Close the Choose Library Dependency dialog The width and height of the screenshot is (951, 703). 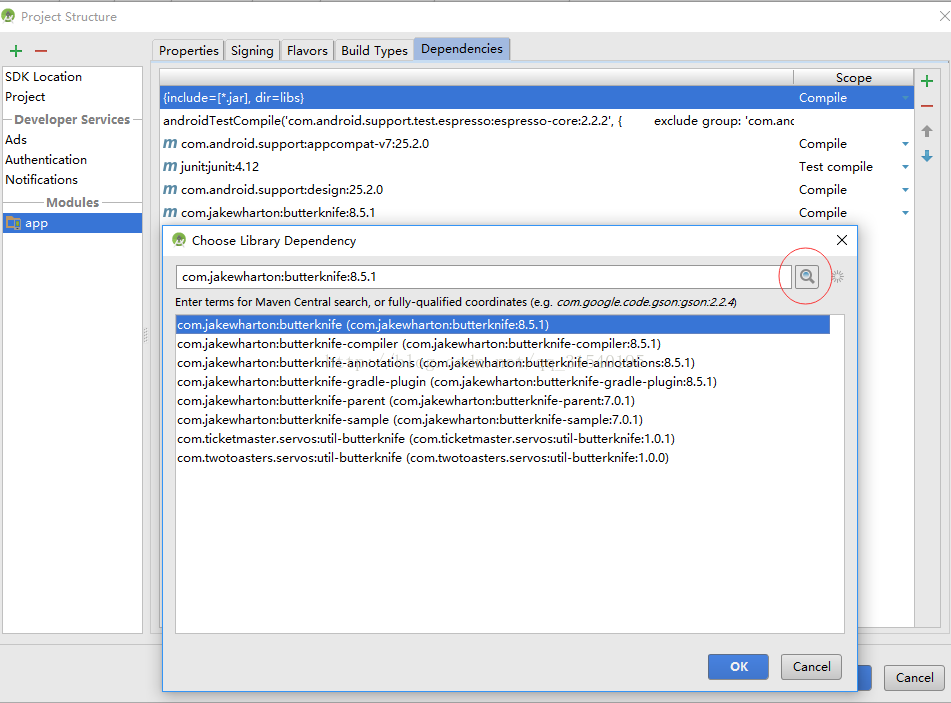842,240
